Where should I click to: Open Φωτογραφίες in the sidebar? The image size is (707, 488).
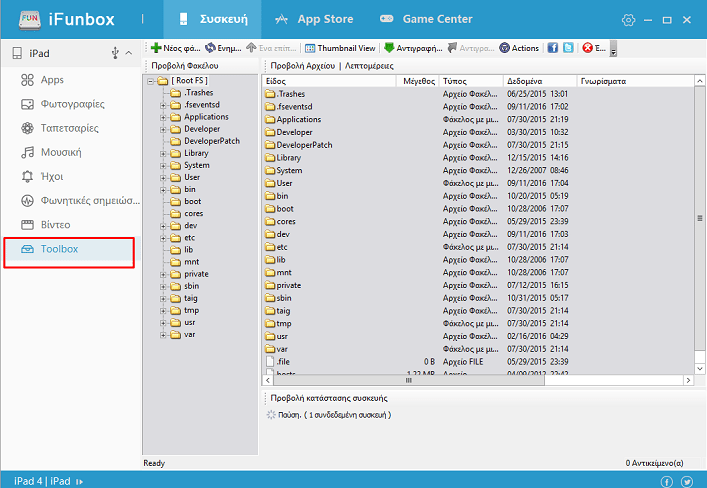(73, 104)
